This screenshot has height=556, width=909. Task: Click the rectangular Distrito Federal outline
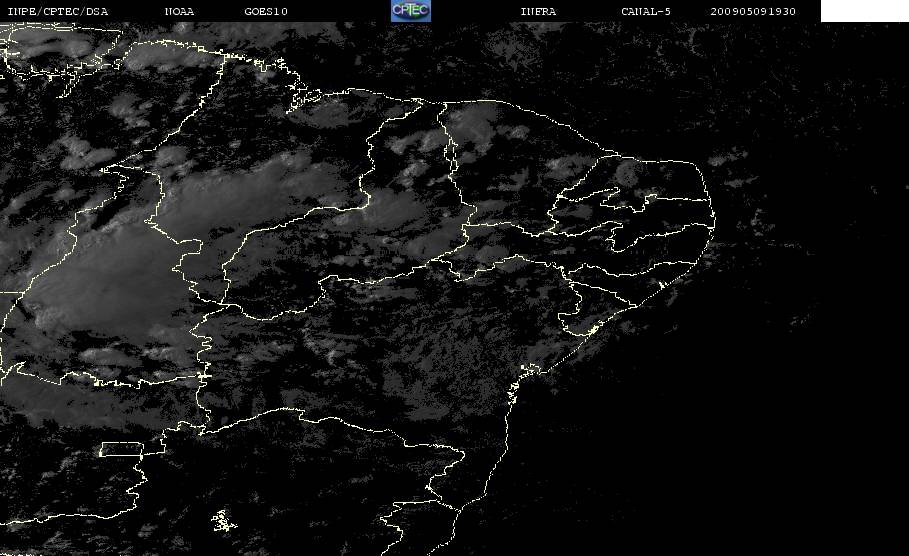(121, 449)
